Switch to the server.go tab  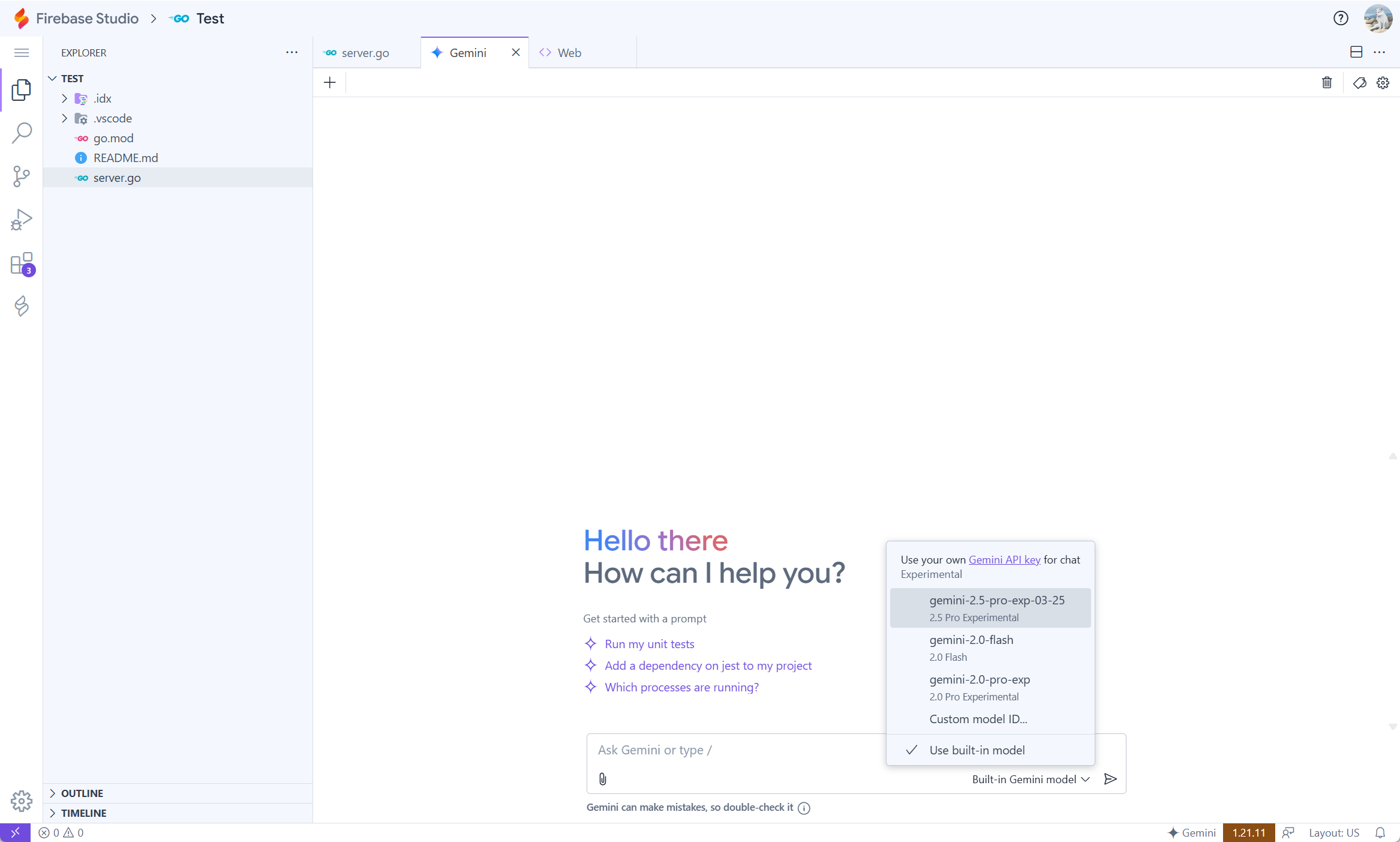pyautogui.click(x=366, y=53)
